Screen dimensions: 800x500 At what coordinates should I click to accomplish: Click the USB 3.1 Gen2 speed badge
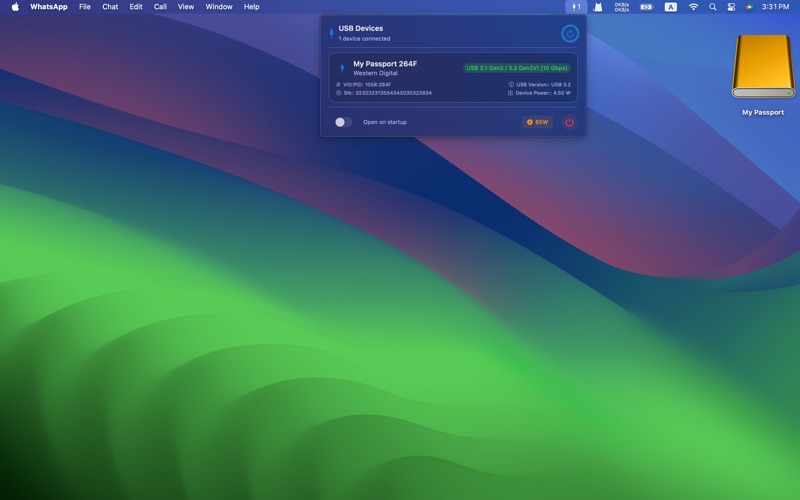pyautogui.click(x=516, y=68)
